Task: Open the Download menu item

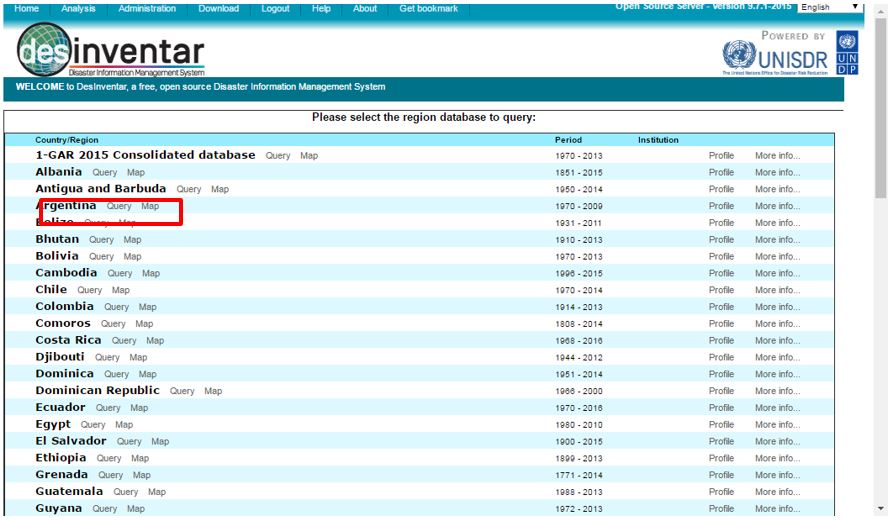Action: pos(218,9)
